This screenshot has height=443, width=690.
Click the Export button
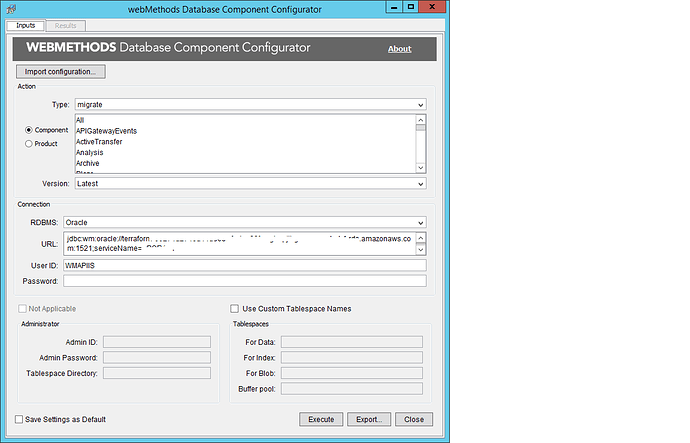(x=369, y=419)
